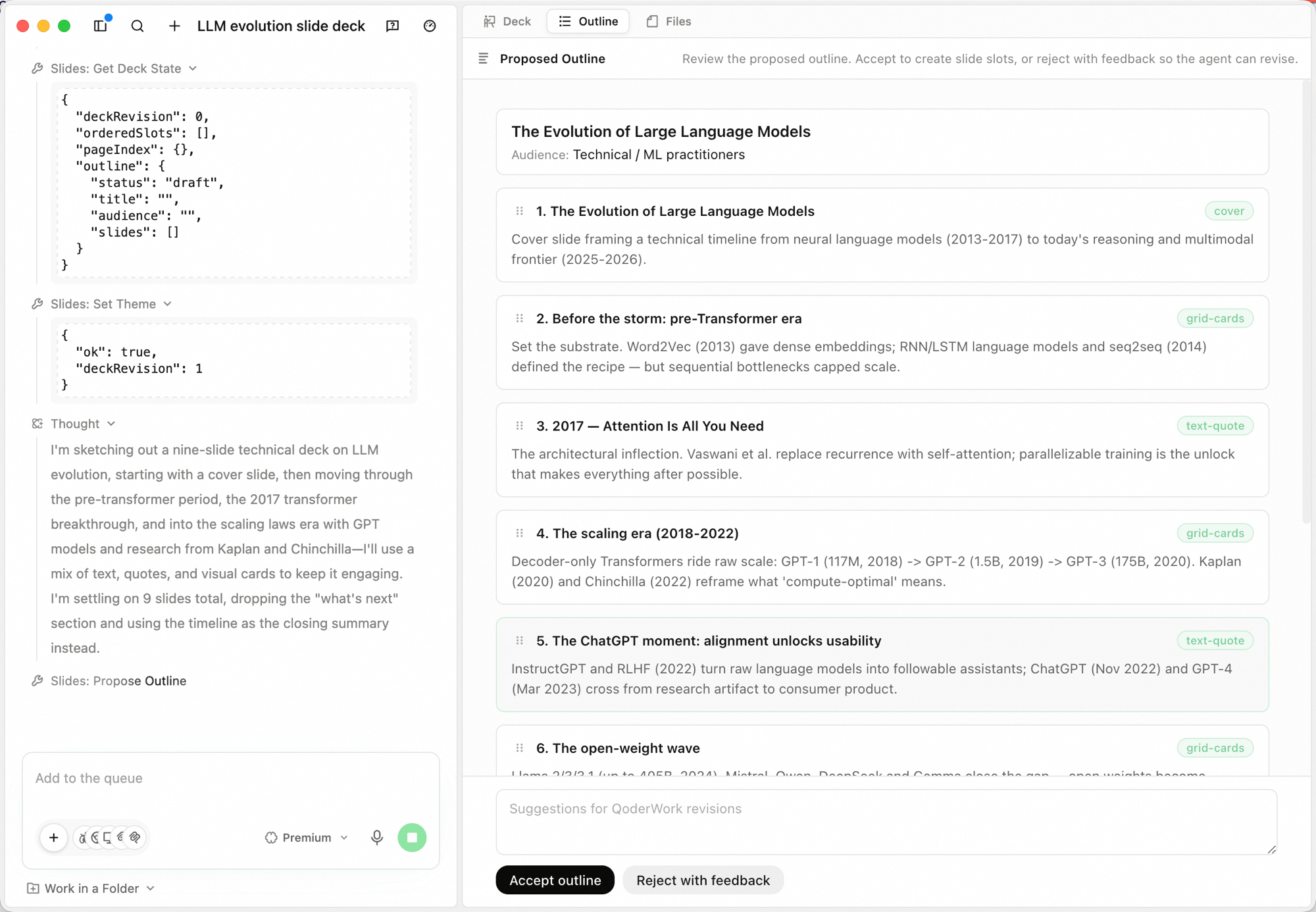
Task: Switch to the Deck tab
Action: 507,22
